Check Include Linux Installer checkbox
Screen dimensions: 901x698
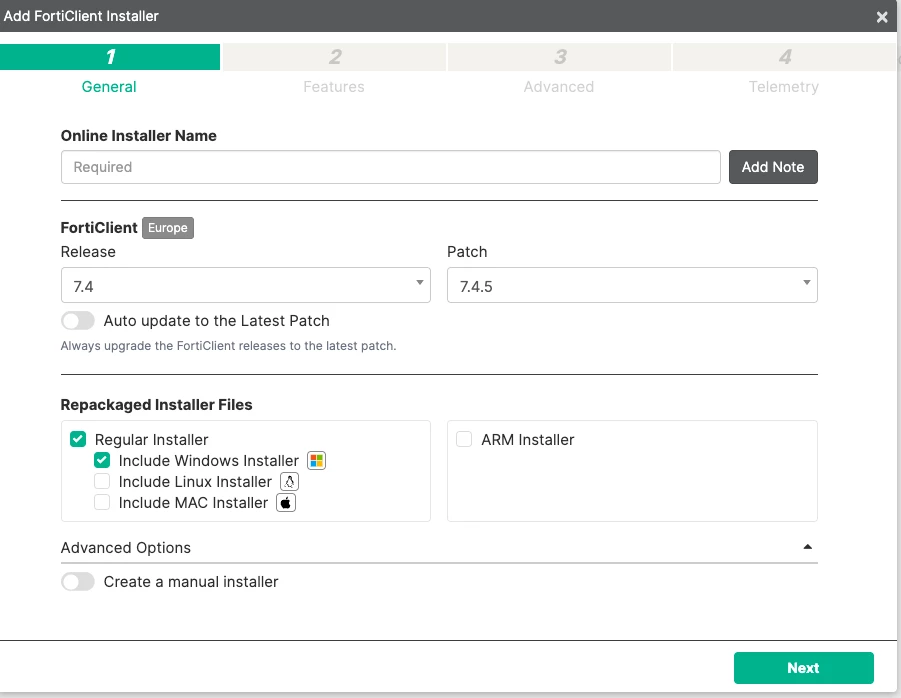[x=102, y=481]
